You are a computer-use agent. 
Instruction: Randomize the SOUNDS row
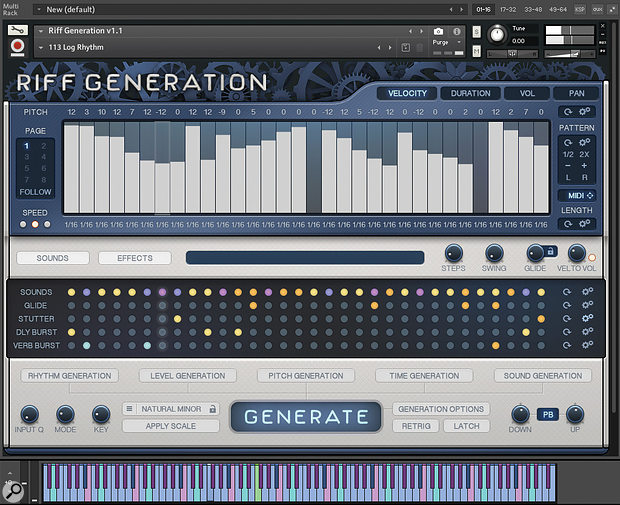[567, 292]
